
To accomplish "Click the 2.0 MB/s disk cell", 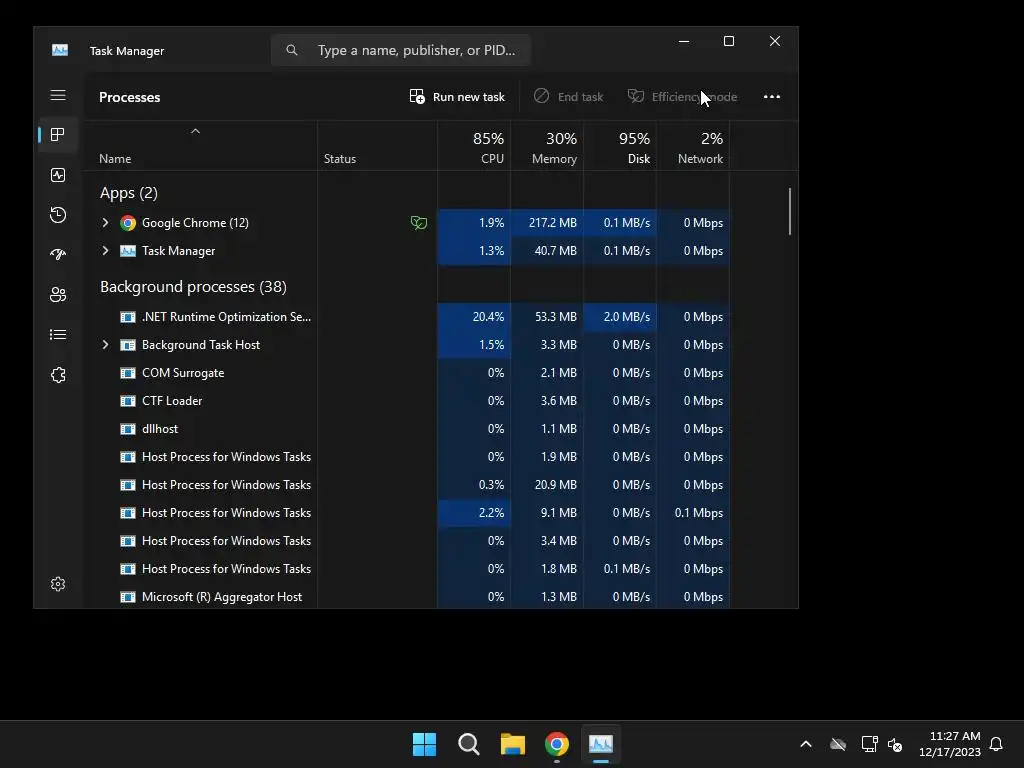I will click(620, 317).
